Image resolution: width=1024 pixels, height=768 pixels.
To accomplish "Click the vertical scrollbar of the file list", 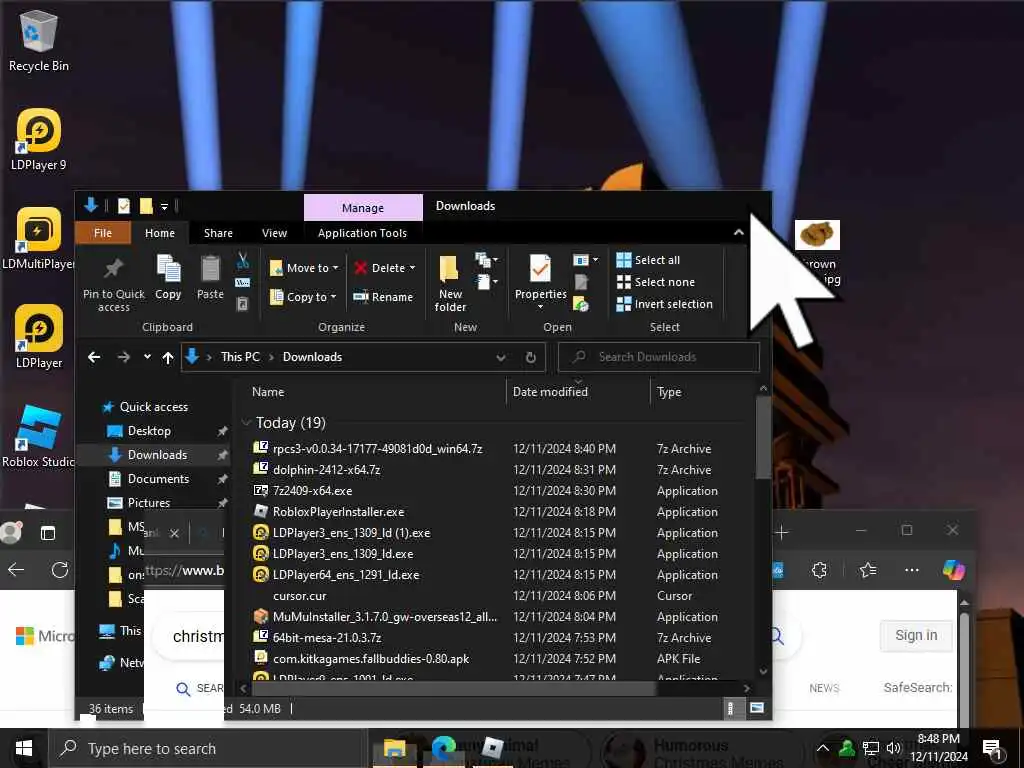I will 763,436.
